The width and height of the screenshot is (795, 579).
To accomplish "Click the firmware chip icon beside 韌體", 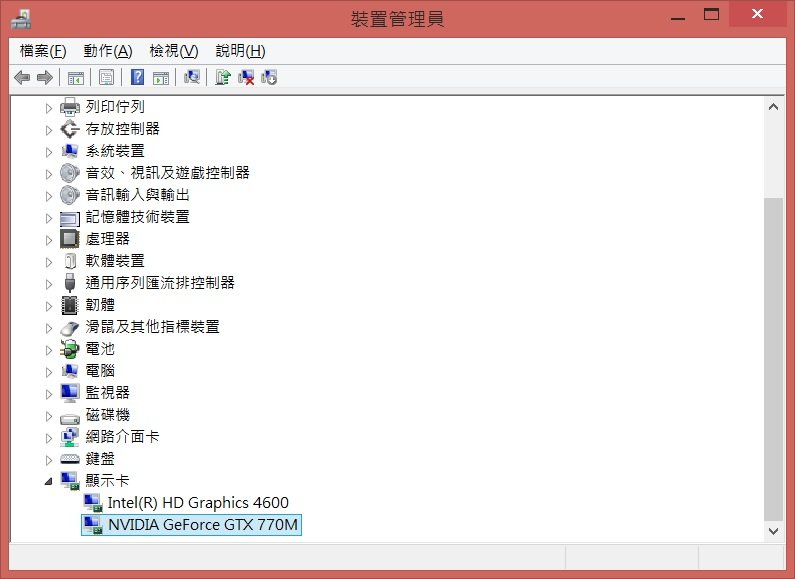I will tap(70, 305).
